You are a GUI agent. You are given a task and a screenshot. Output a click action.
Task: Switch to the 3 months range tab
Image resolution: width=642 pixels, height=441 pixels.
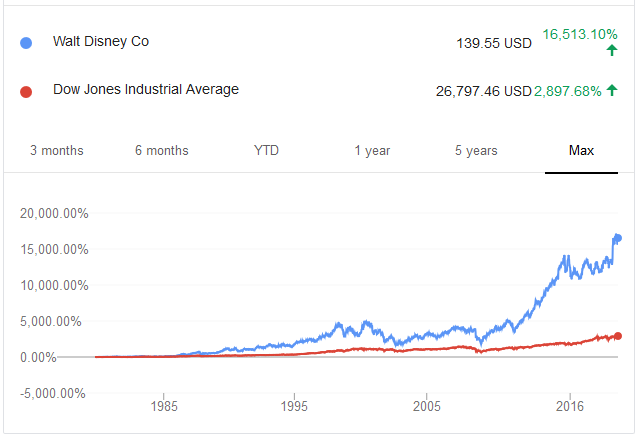pyautogui.click(x=57, y=151)
